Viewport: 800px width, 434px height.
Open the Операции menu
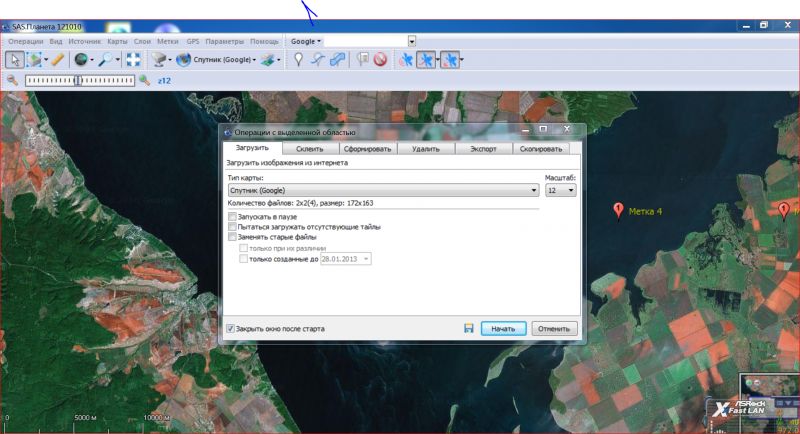click(x=26, y=41)
